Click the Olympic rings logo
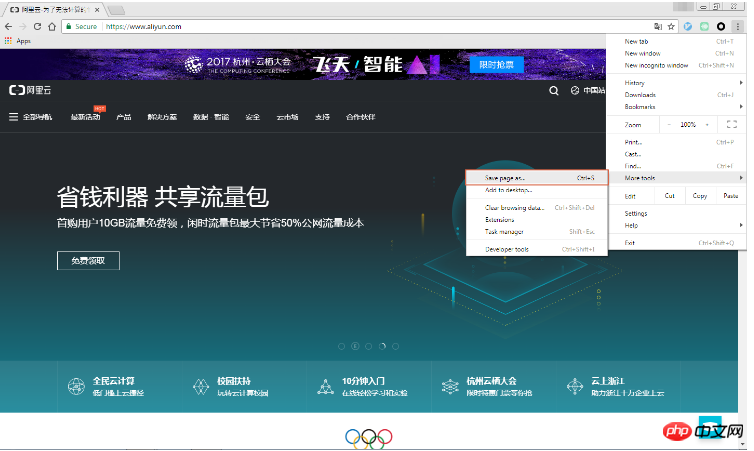 point(369,438)
